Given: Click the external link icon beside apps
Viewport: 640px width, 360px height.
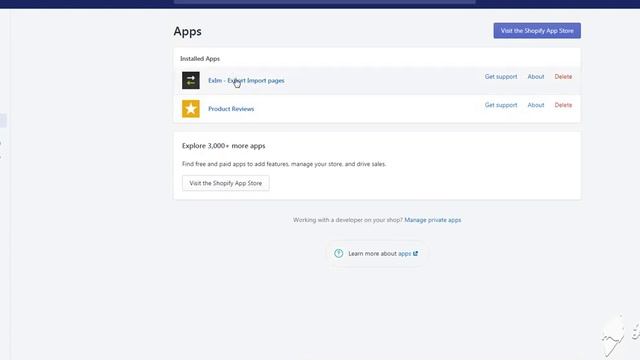Looking at the screenshot, I should [416, 253].
